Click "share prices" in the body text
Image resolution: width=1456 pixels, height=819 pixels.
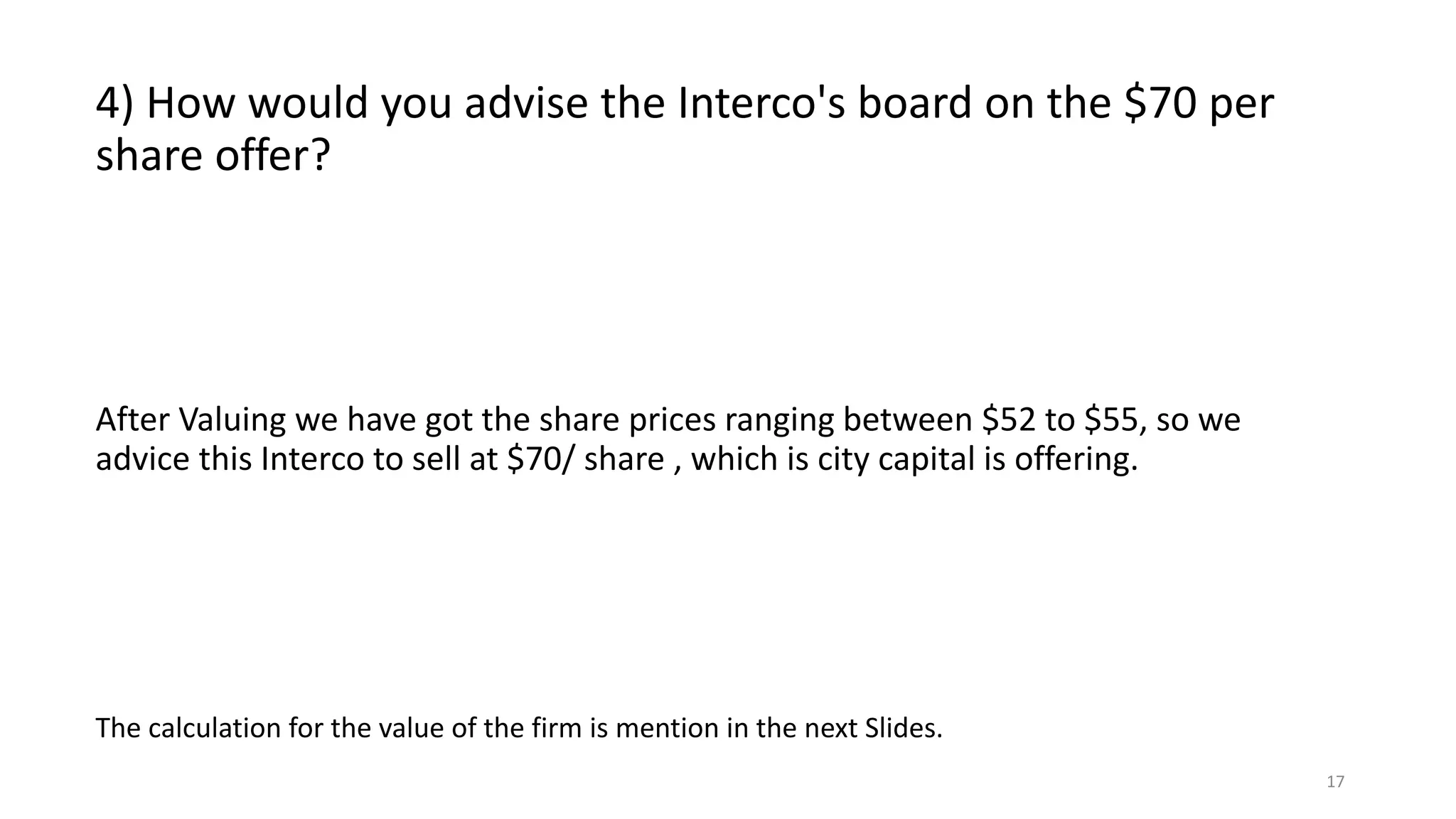627,420
